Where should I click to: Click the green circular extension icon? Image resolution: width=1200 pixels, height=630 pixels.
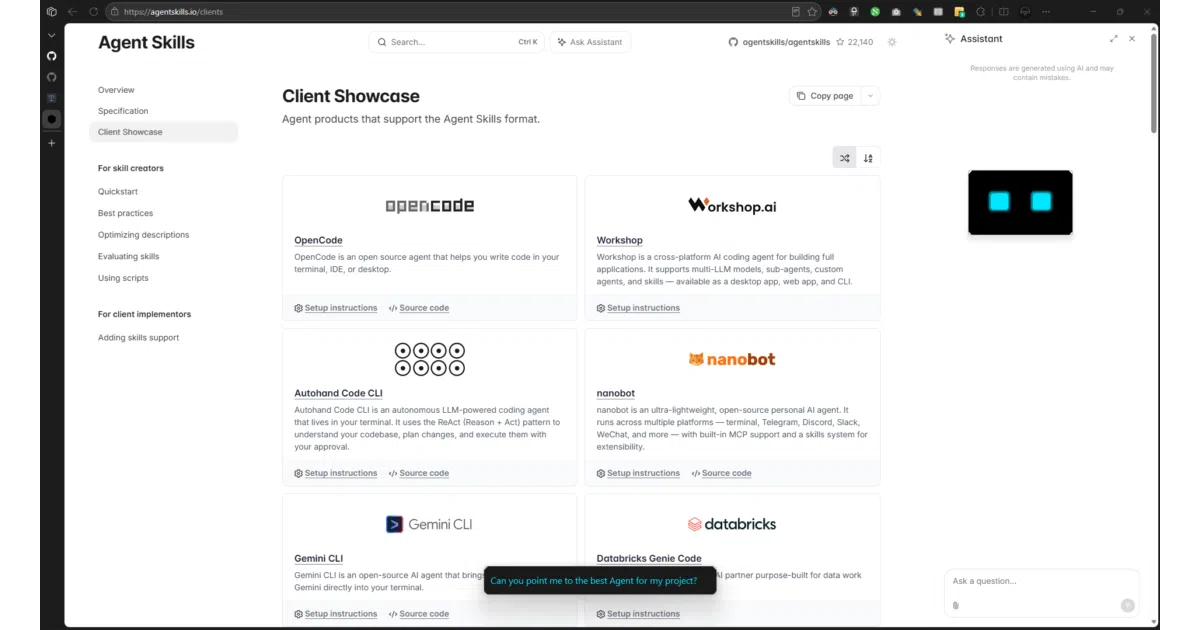click(x=875, y=12)
